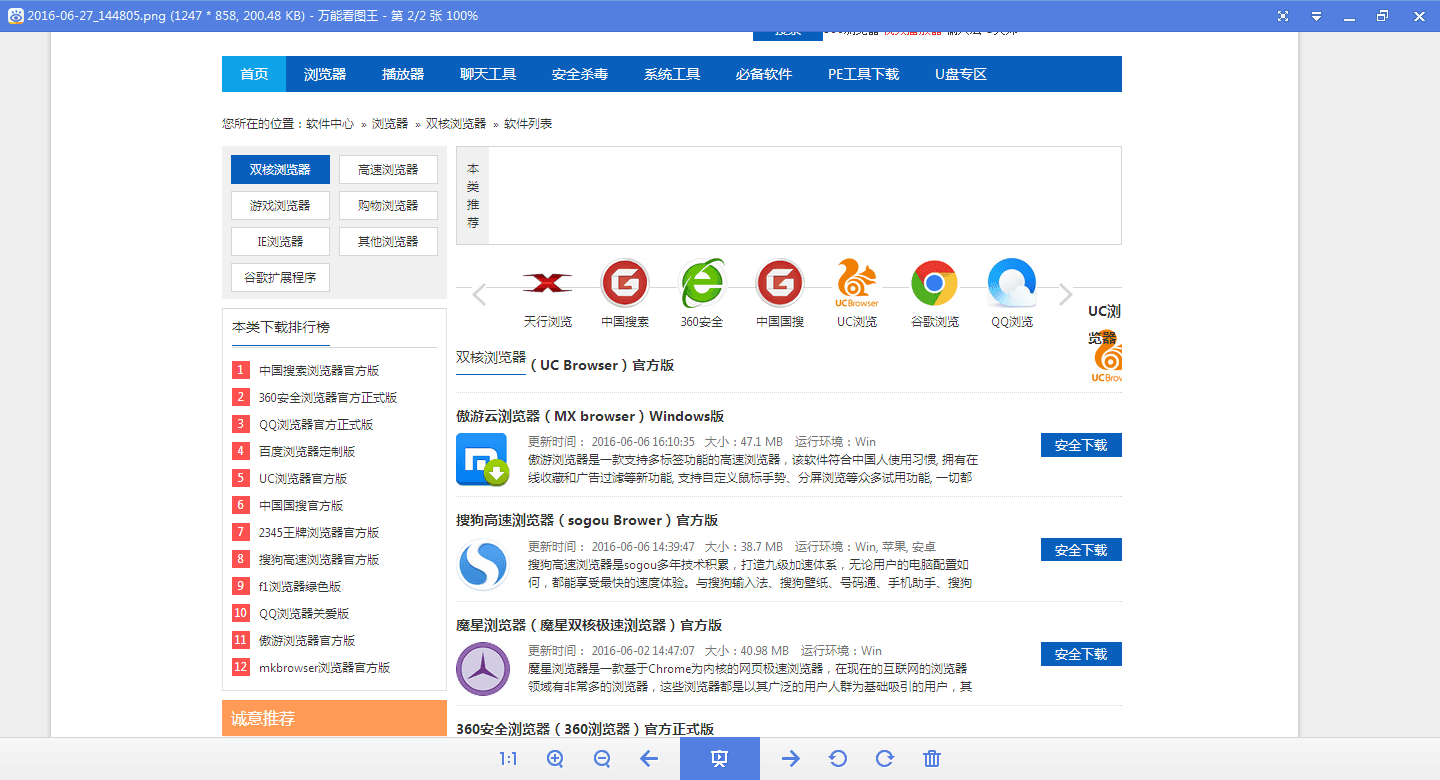1440x780 pixels.
Task: Rotate image counterclockwise
Action: pyautogui.click(x=838, y=759)
